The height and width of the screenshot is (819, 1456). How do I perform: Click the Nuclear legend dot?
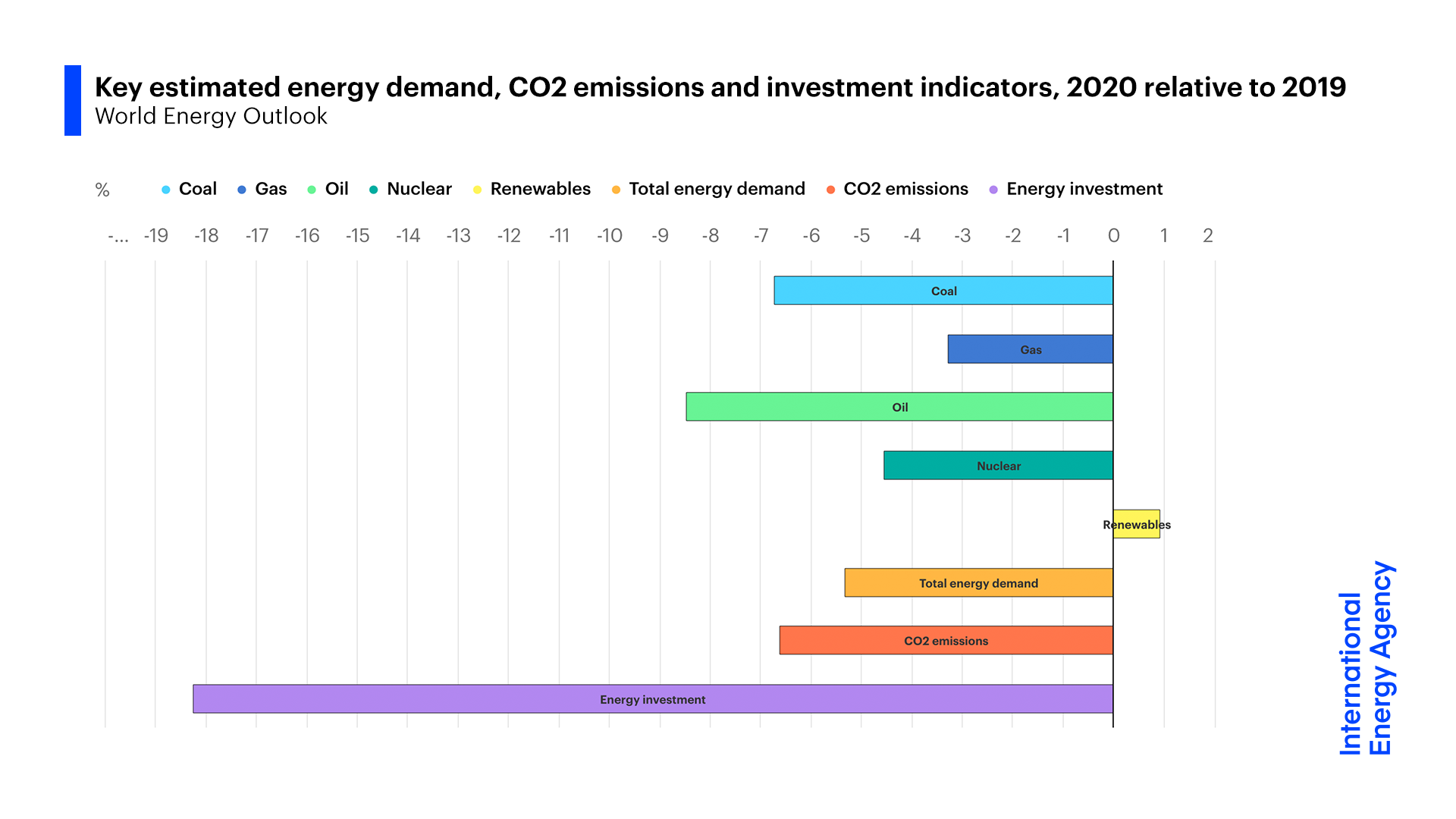coord(374,190)
